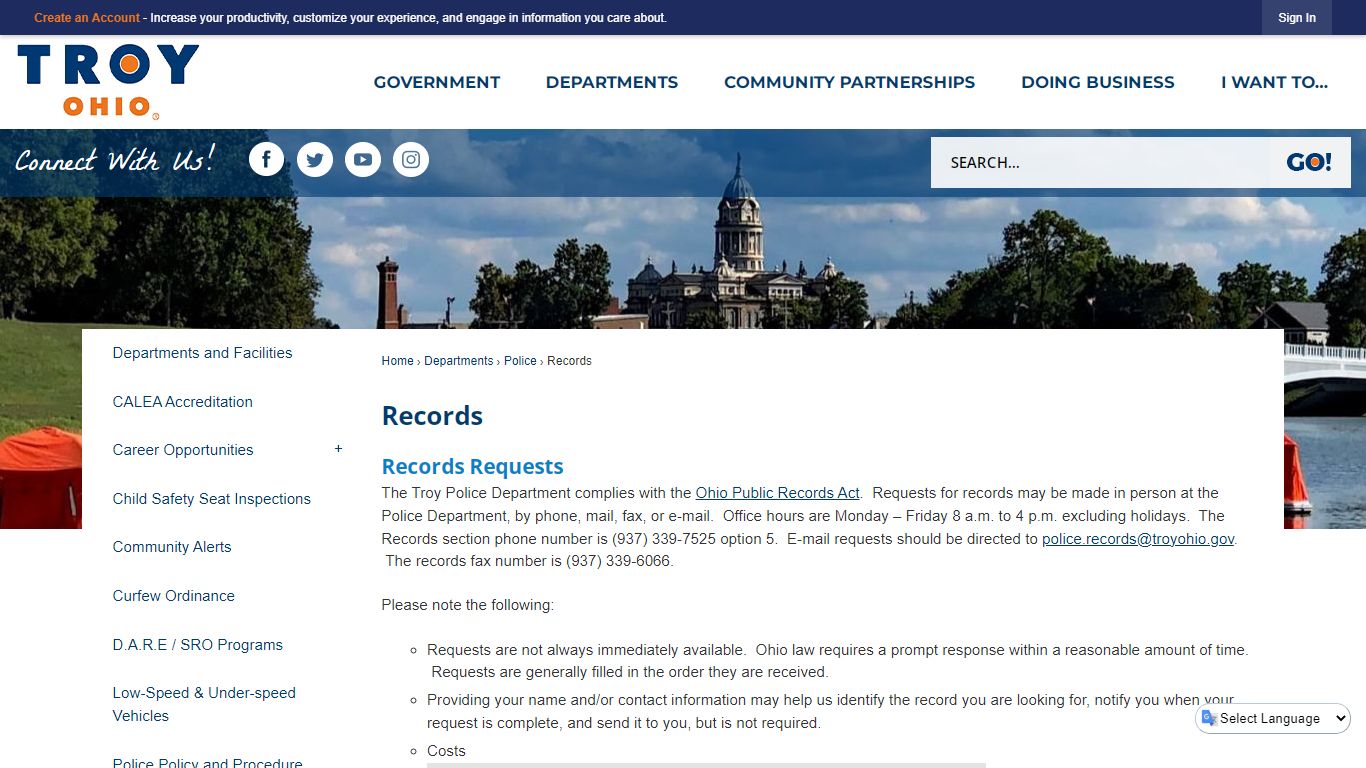Screen dimensions: 1366x768
Task: Click the 'Please note the following:' text
Action: 468,605
